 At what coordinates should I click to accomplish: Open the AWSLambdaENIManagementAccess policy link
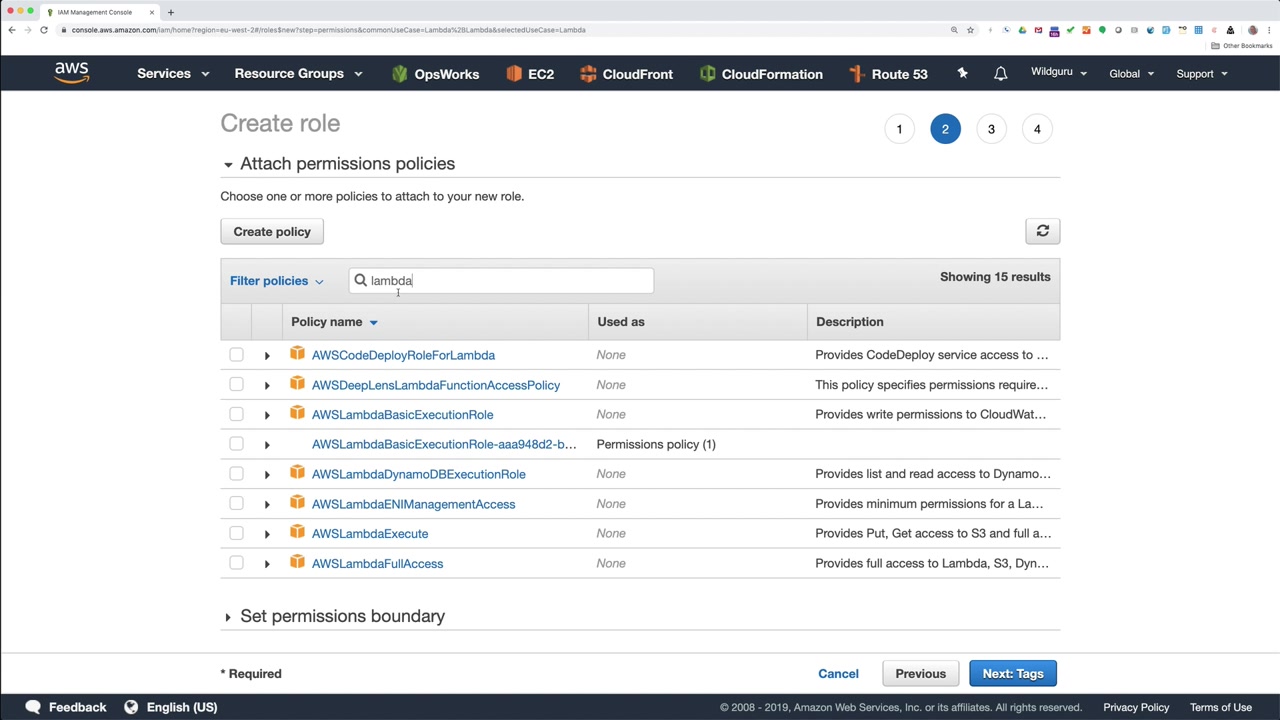point(413,504)
